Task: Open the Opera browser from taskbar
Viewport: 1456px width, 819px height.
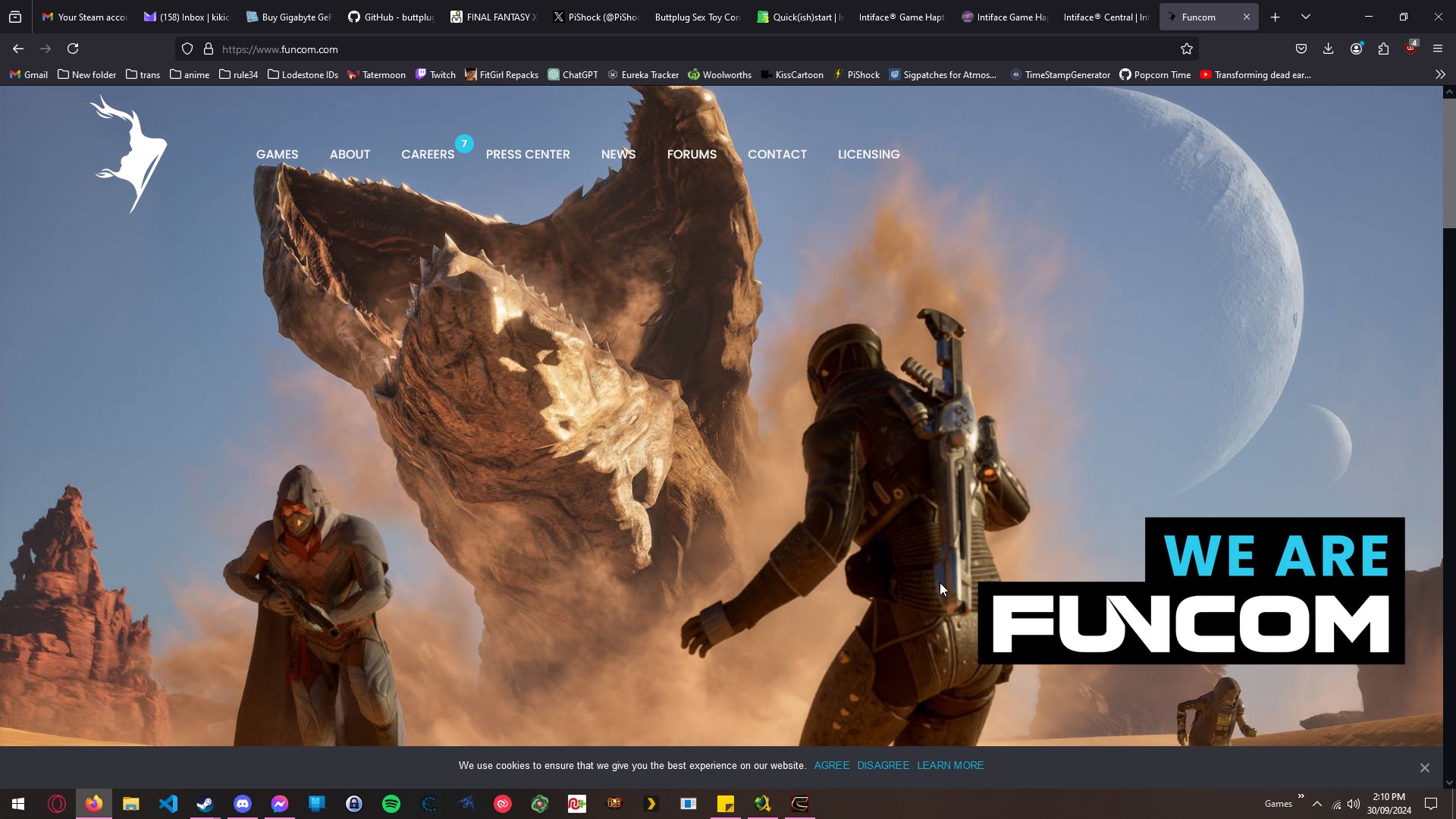Action: click(x=57, y=804)
